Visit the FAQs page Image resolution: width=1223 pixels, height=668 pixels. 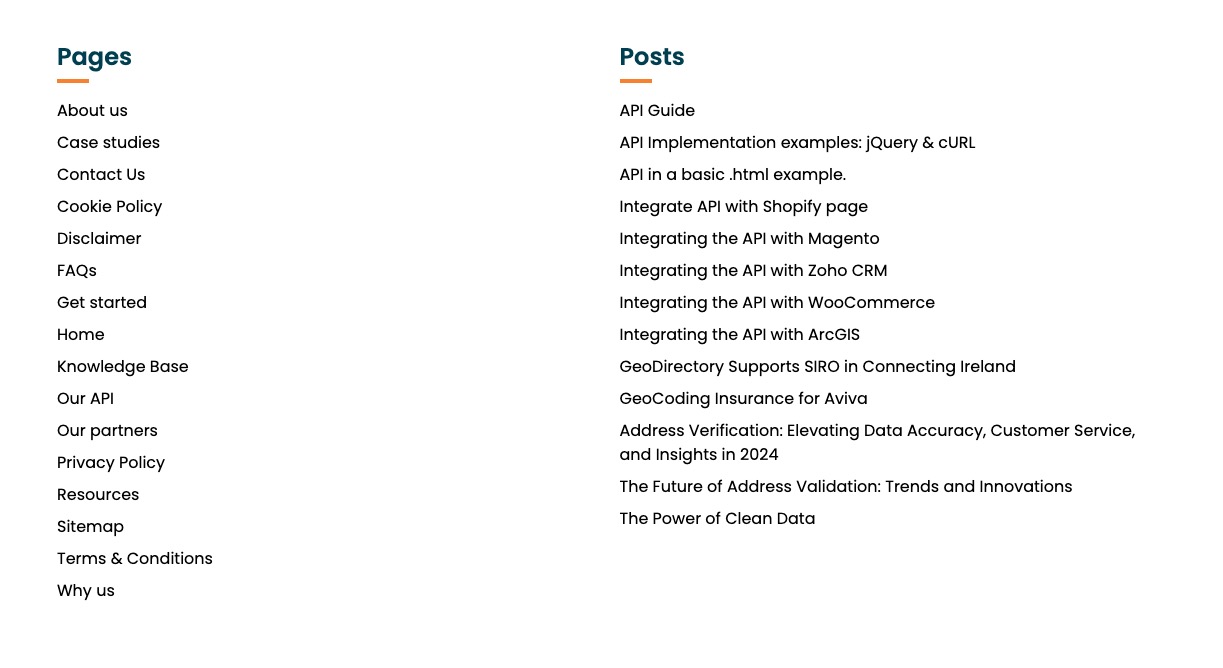(x=77, y=270)
